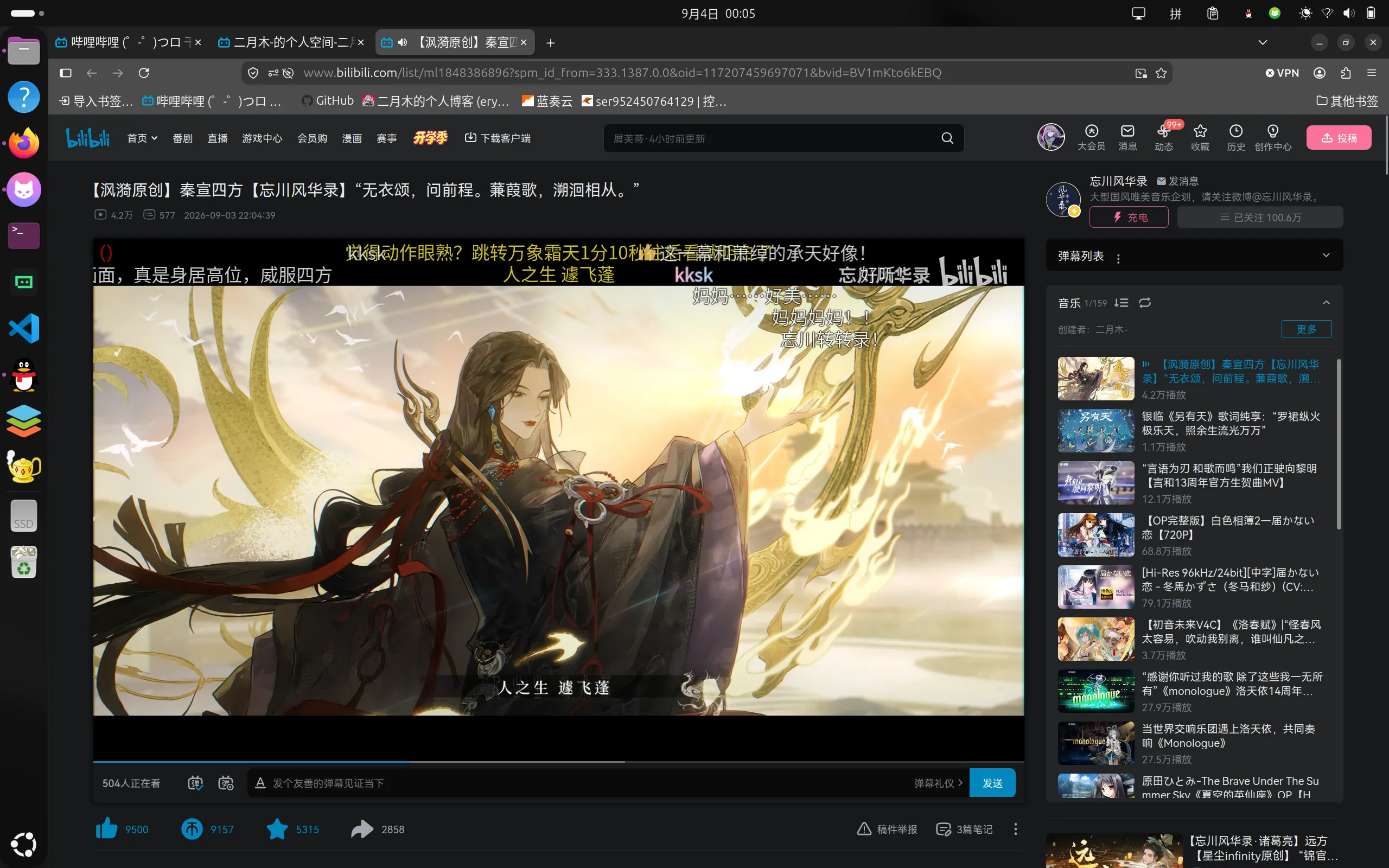1389x868 pixels.
Task: Open the danmaku font style options
Action: click(260, 783)
